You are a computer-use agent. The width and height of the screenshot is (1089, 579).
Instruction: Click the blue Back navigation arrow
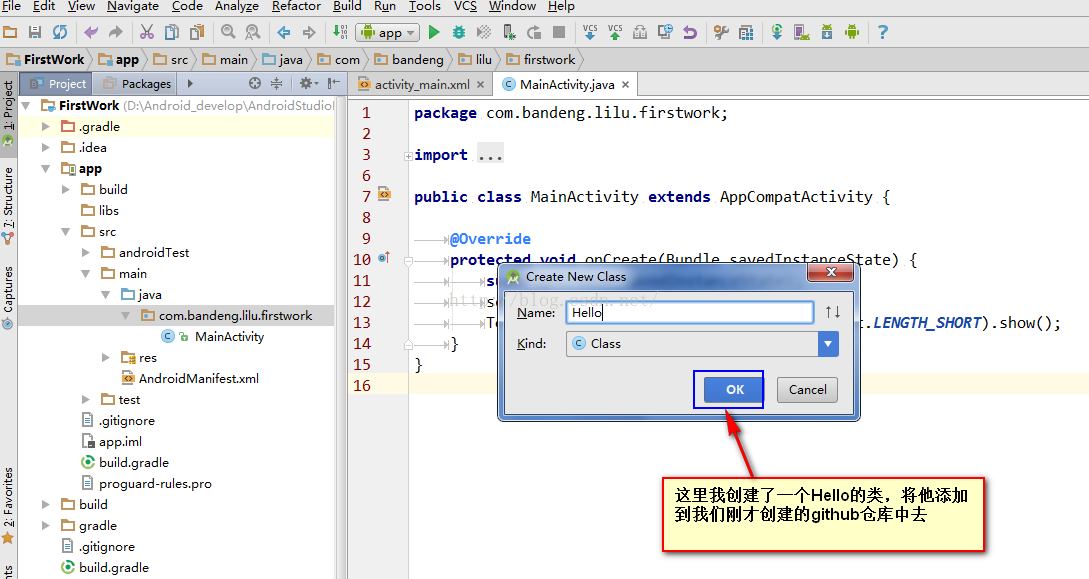pyautogui.click(x=283, y=32)
